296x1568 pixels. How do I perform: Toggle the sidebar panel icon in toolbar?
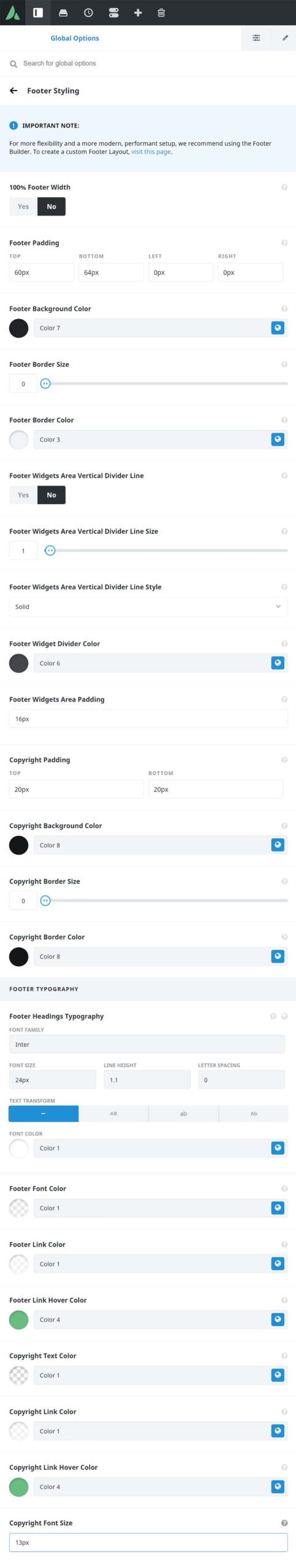(38, 12)
